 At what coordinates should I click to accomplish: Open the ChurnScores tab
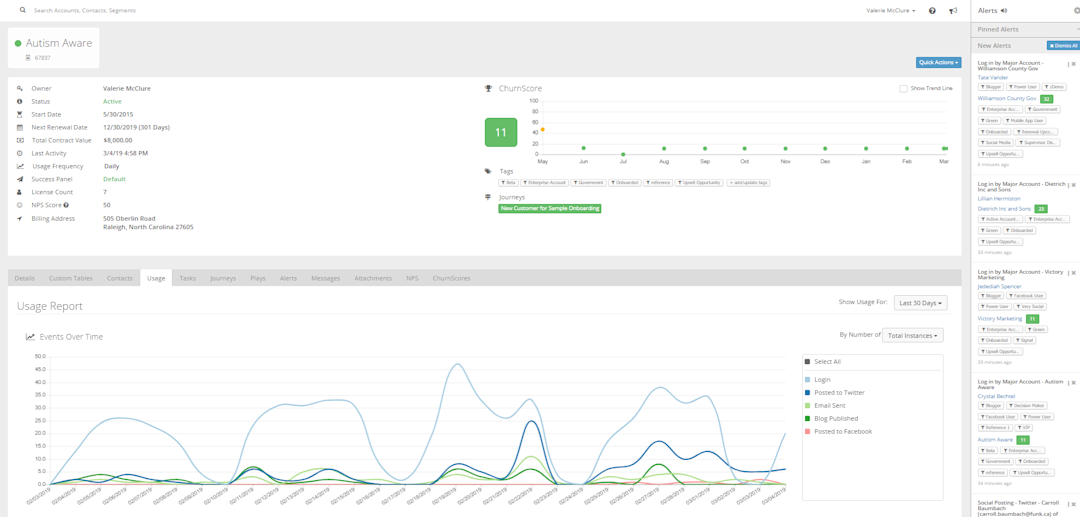pos(451,278)
